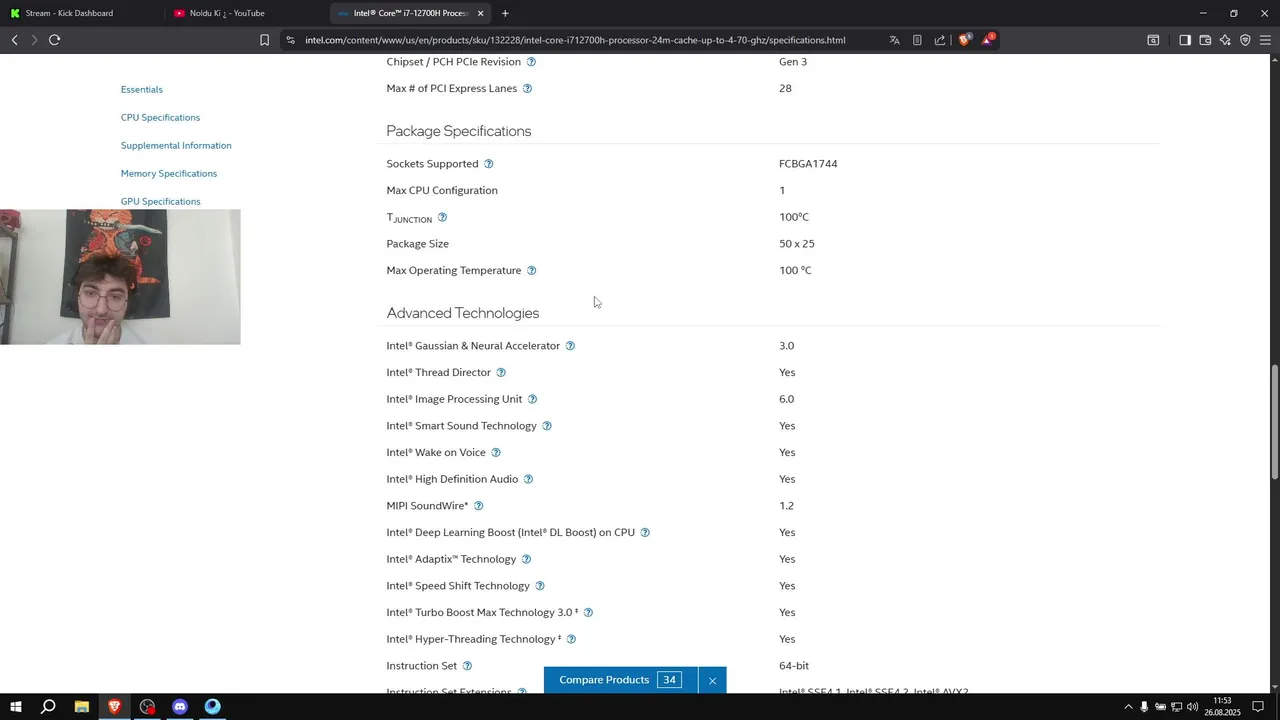Open info tooltip for Max # of PCI Express Lanes
1280x720 pixels.
[527, 89]
